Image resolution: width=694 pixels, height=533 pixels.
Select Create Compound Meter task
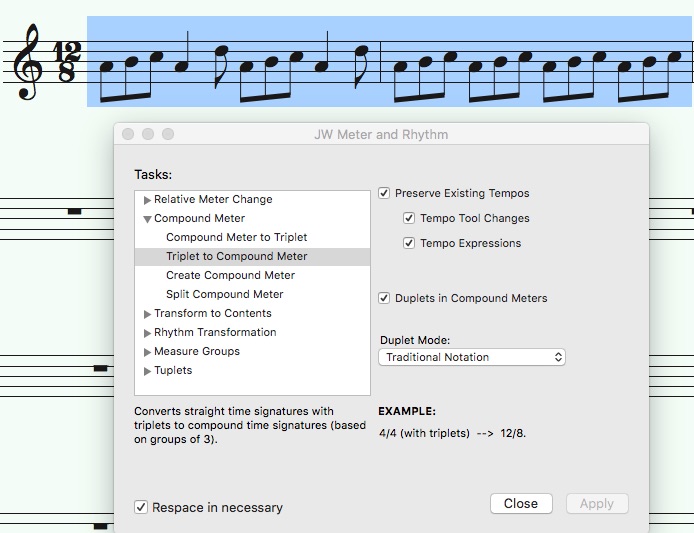(x=230, y=275)
